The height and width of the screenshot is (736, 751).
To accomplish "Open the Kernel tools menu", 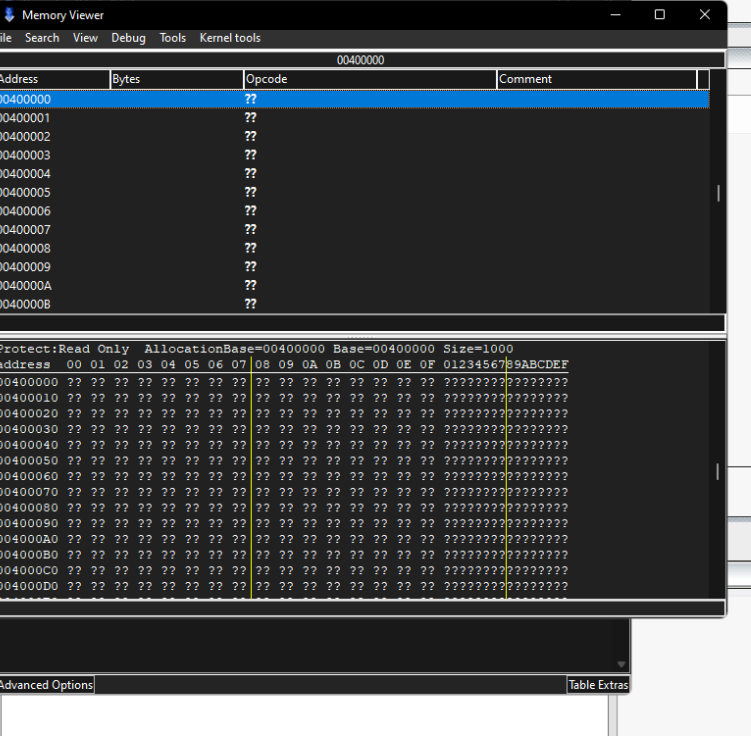I will 230,38.
